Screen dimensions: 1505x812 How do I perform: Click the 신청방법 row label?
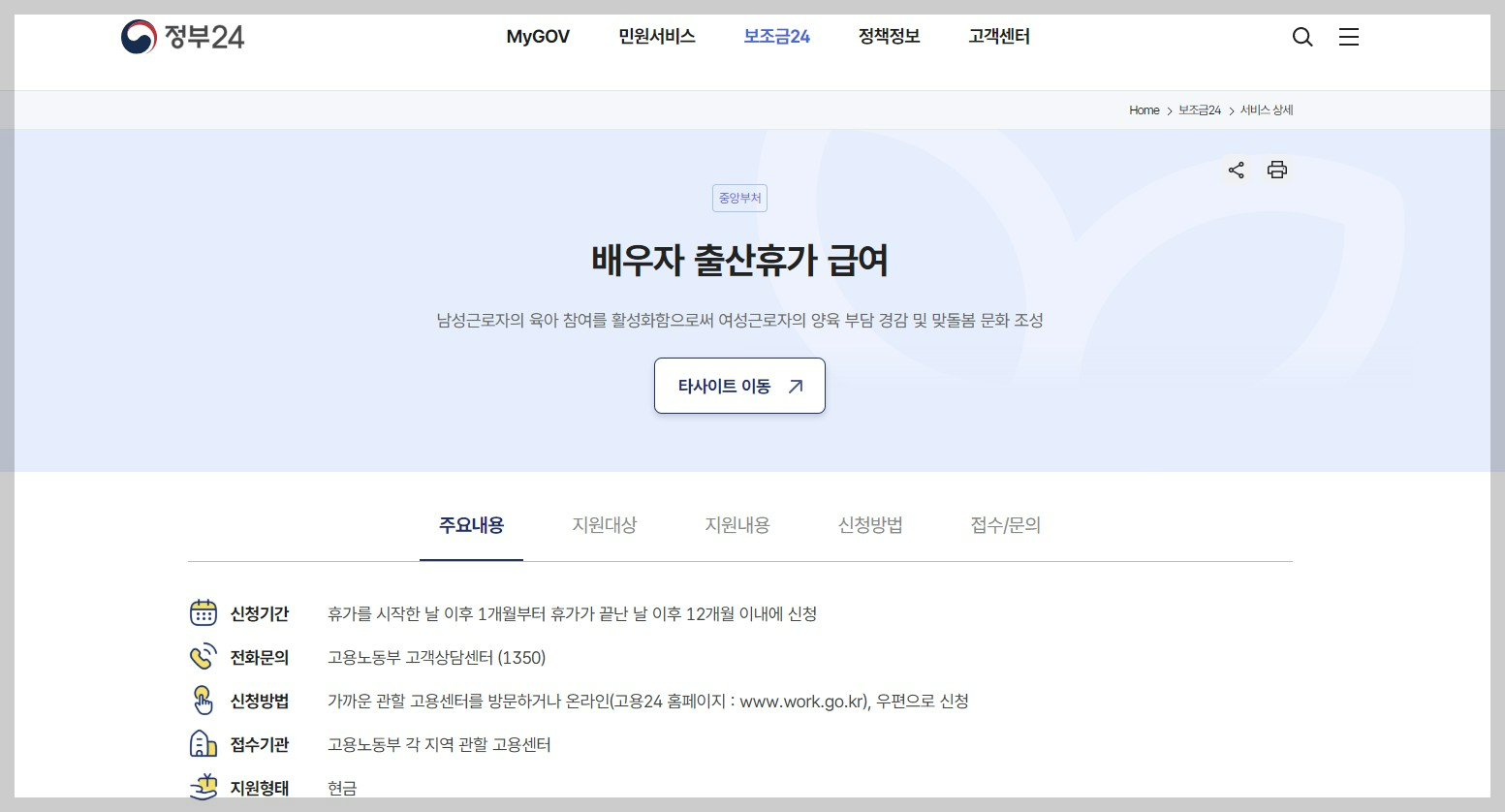260,701
